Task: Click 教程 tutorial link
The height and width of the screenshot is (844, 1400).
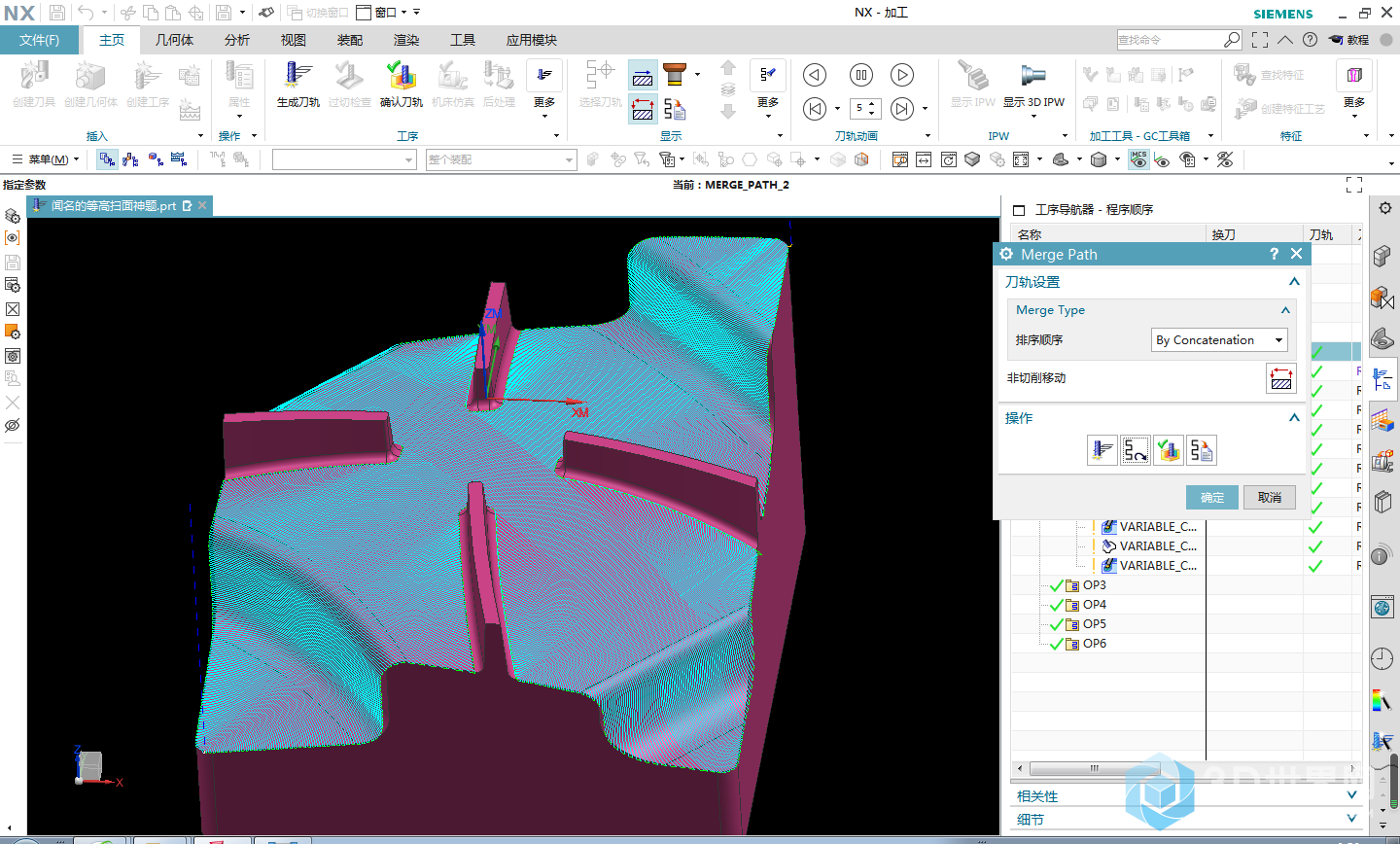Action: (1349, 40)
